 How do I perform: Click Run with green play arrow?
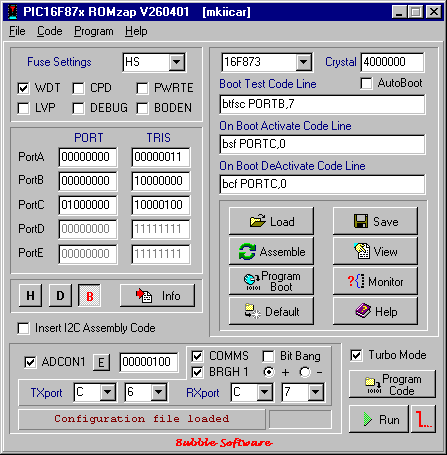pyautogui.click(x=379, y=419)
